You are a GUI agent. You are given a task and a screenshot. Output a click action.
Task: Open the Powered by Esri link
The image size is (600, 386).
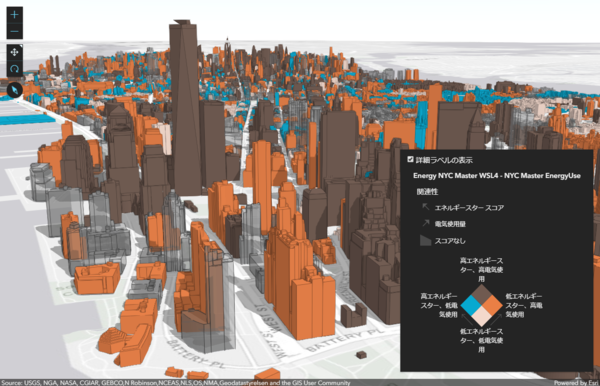tap(576, 383)
